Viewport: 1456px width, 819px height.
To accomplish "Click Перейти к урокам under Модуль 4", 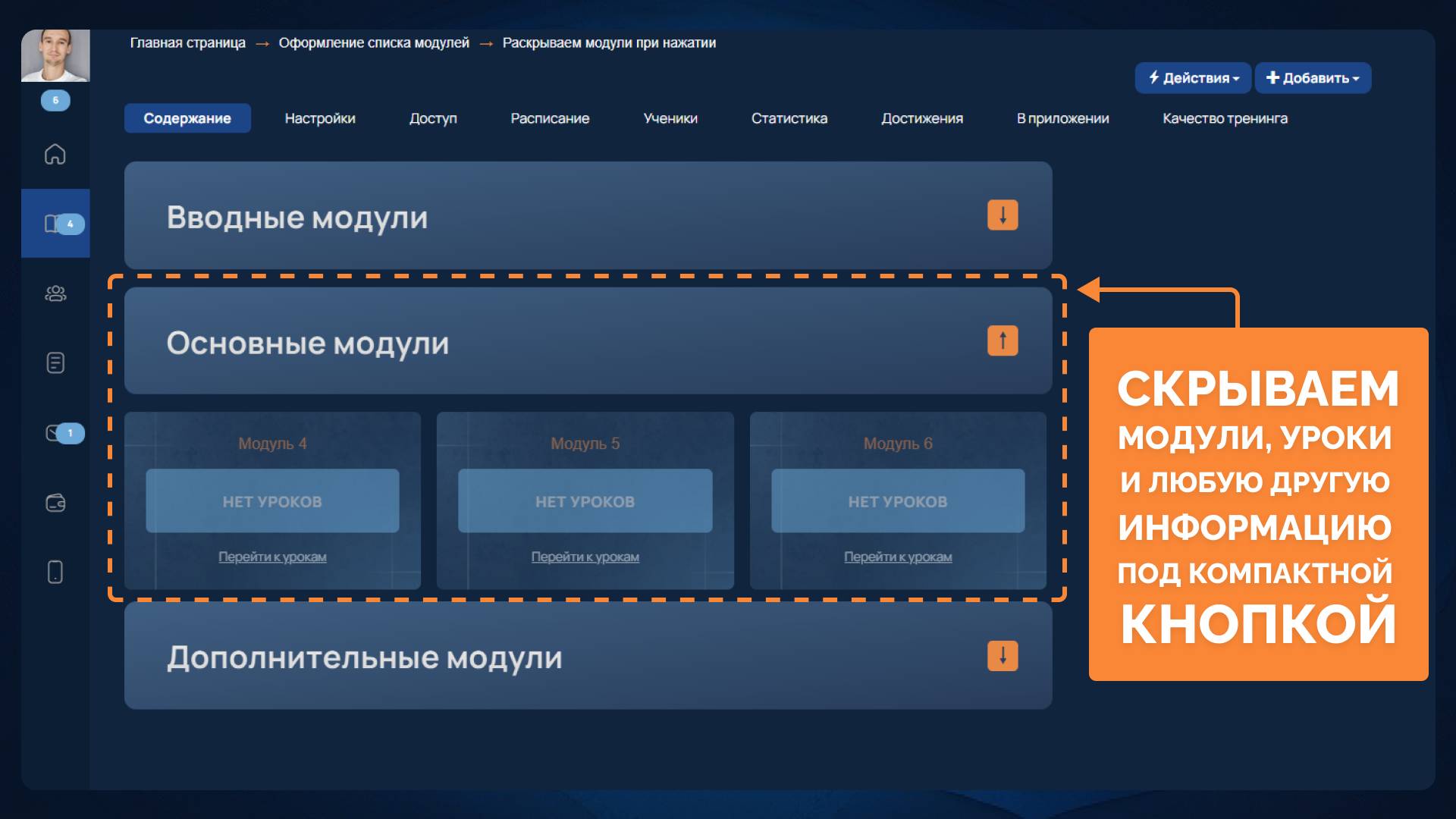I will (272, 557).
